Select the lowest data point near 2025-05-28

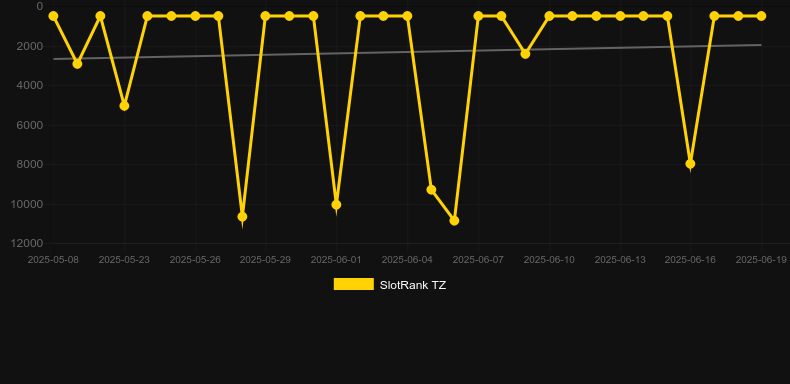242,217
